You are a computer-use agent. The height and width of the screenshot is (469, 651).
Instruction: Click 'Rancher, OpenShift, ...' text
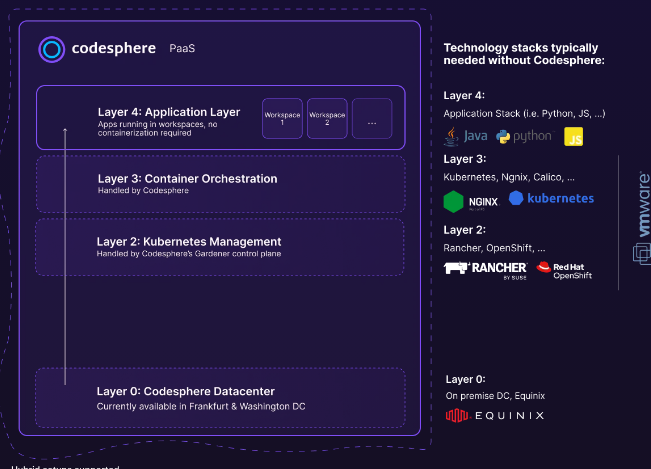click(494, 248)
